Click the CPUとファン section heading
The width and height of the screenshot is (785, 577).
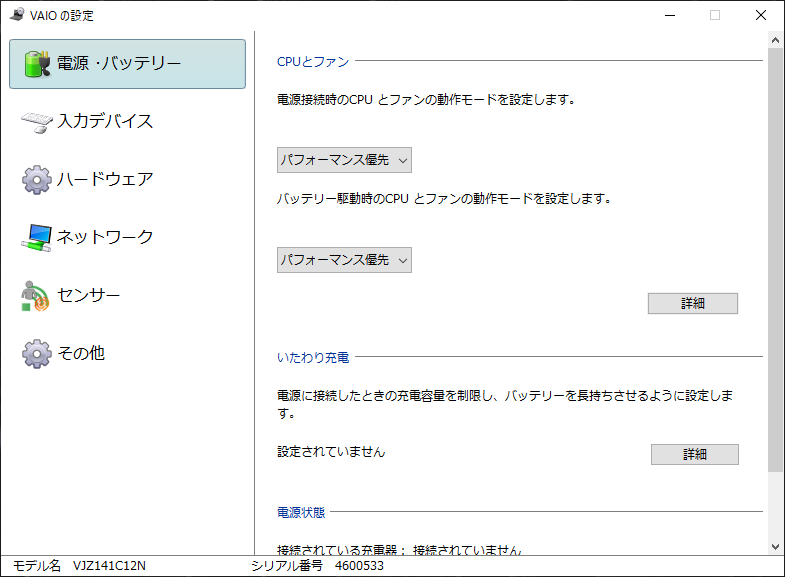(313, 62)
